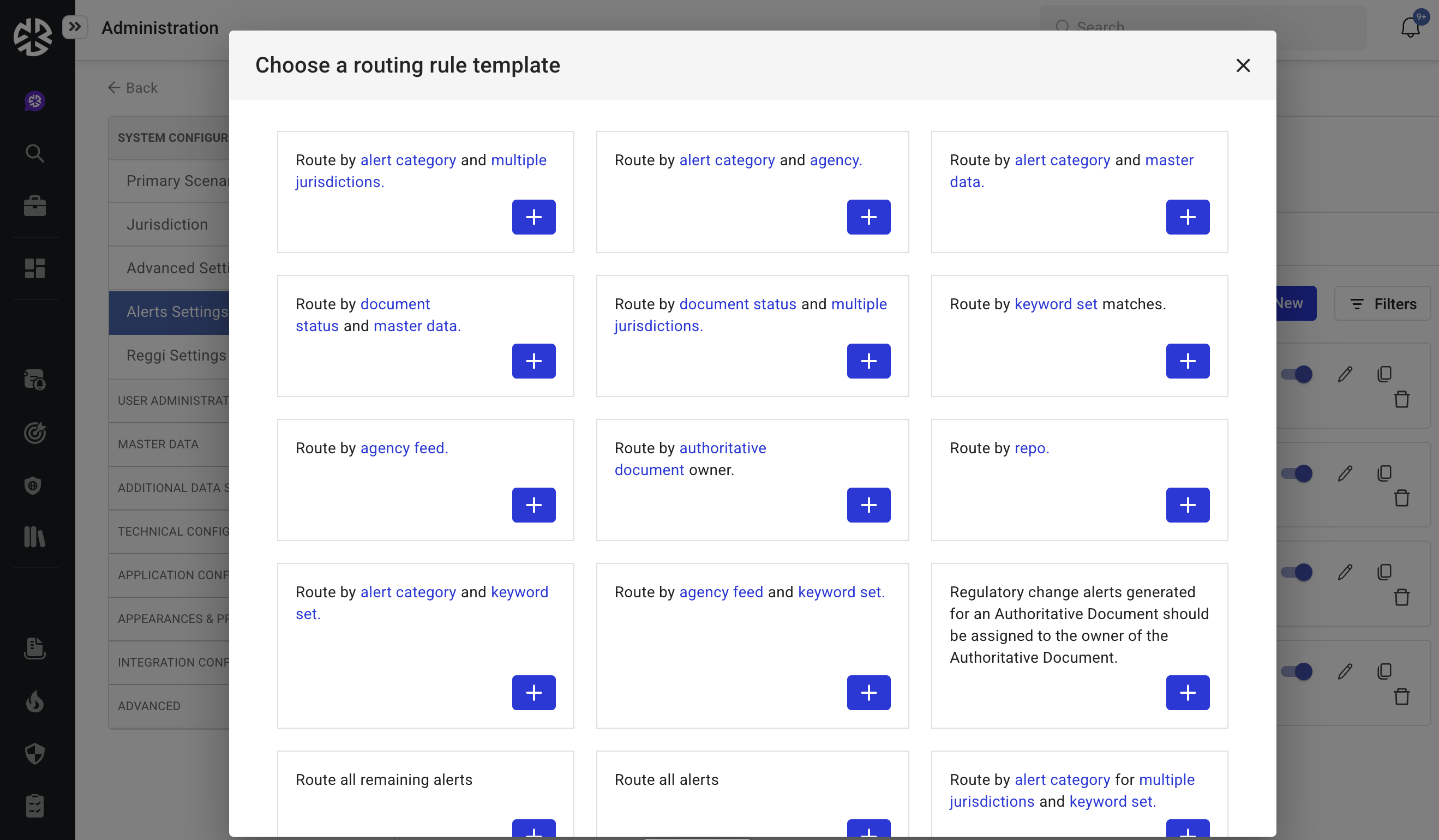Viewport: 1439px width, 840px height.
Task: Click the Filters button
Action: (x=1382, y=304)
